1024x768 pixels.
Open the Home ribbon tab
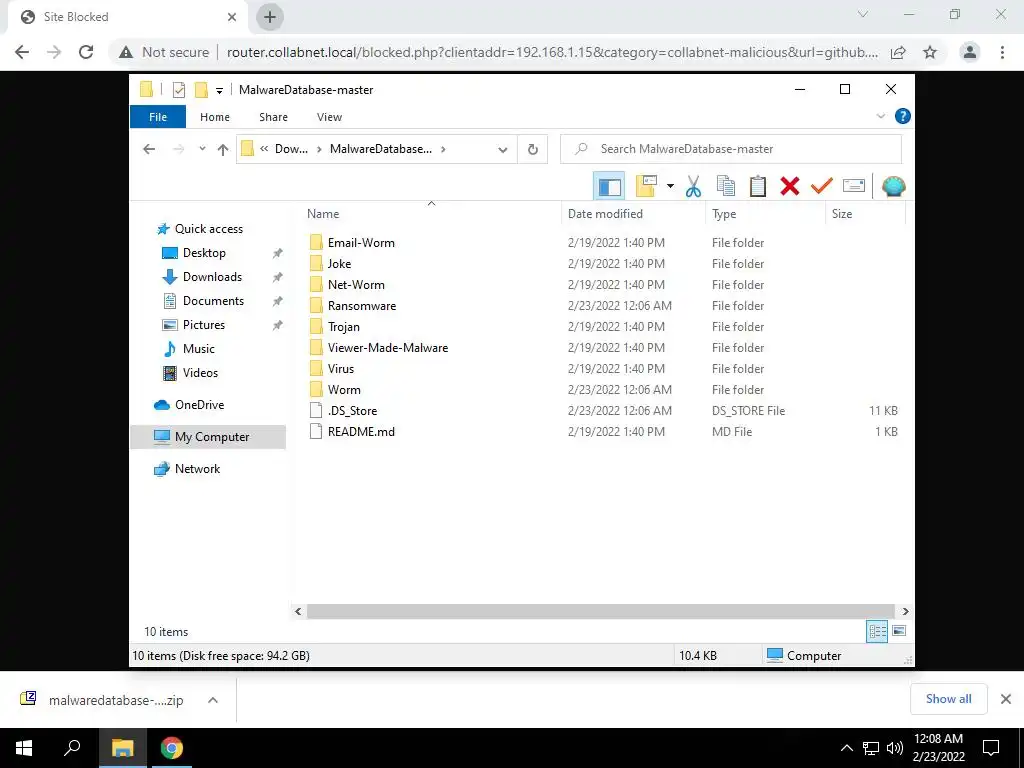coord(215,117)
